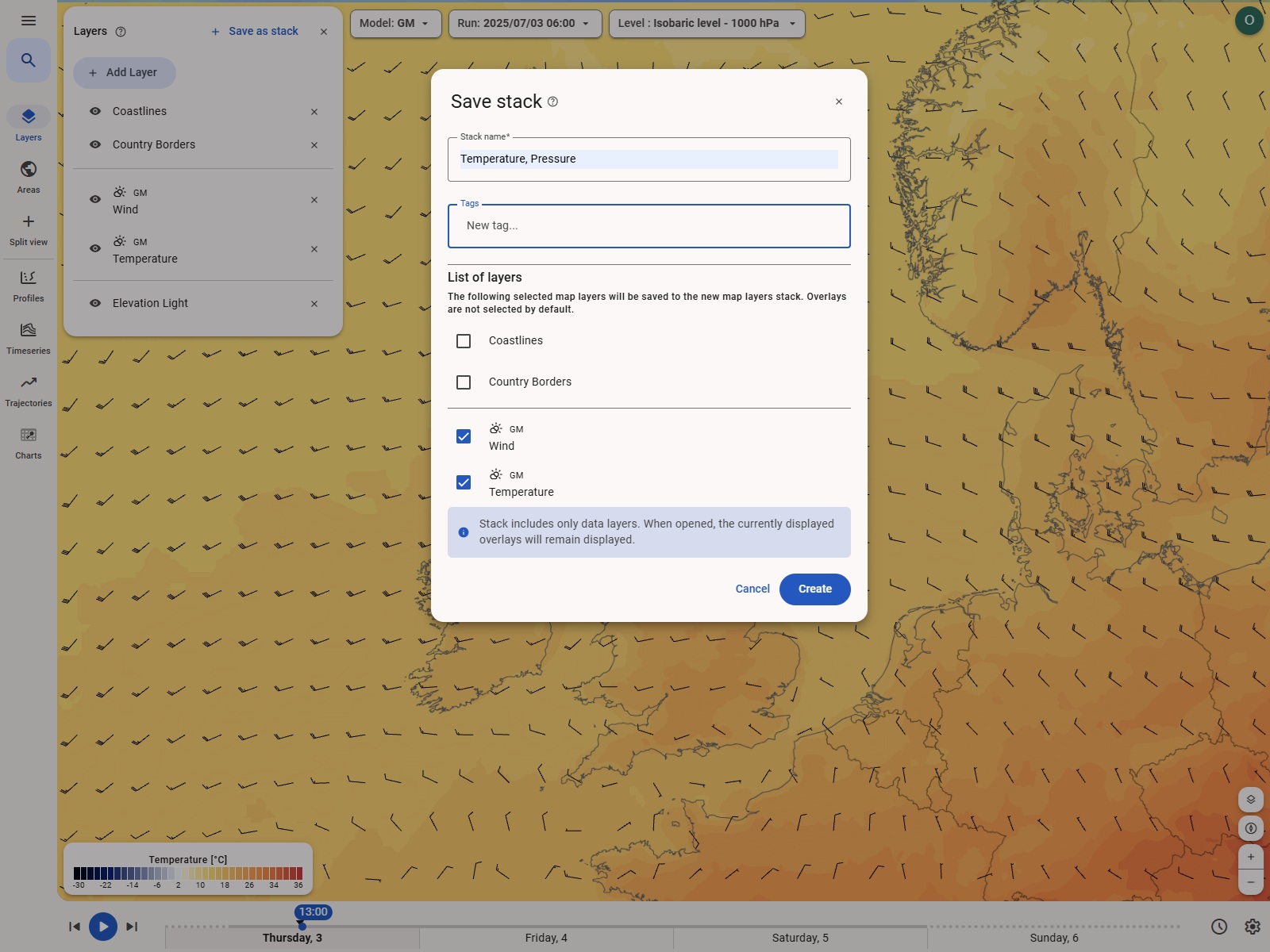Image resolution: width=1270 pixels, height=952 pixels.
Task: Open the Timeseries sidebar tool
Action: pyautogui.click(x=29, y=338)
